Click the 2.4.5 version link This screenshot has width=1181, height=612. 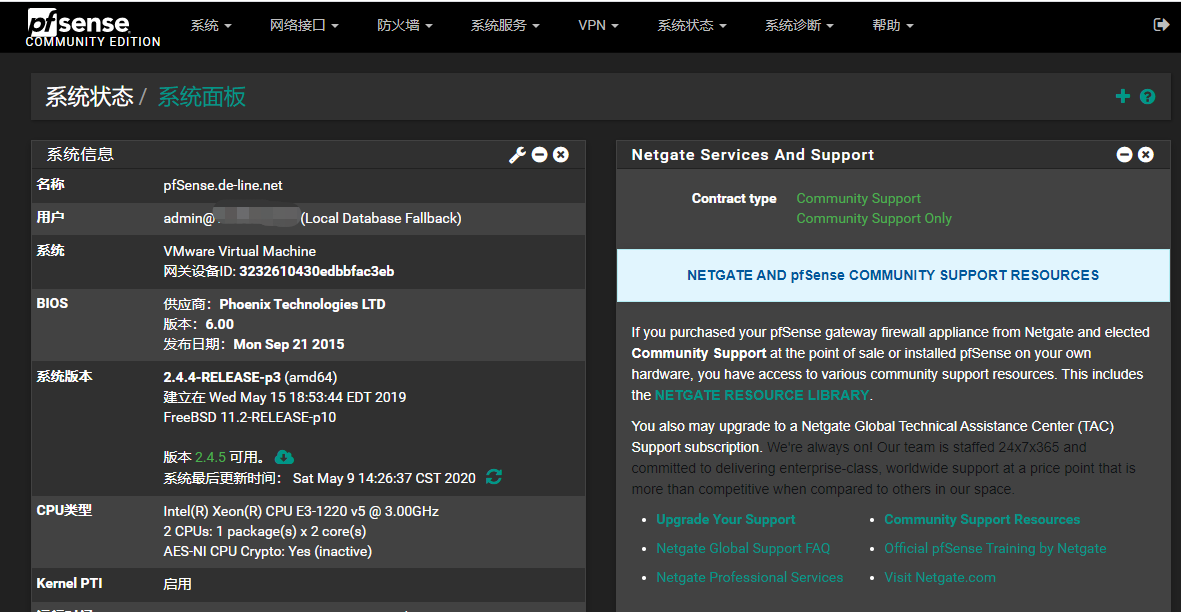pyautogui.click(x=210, y=457)
